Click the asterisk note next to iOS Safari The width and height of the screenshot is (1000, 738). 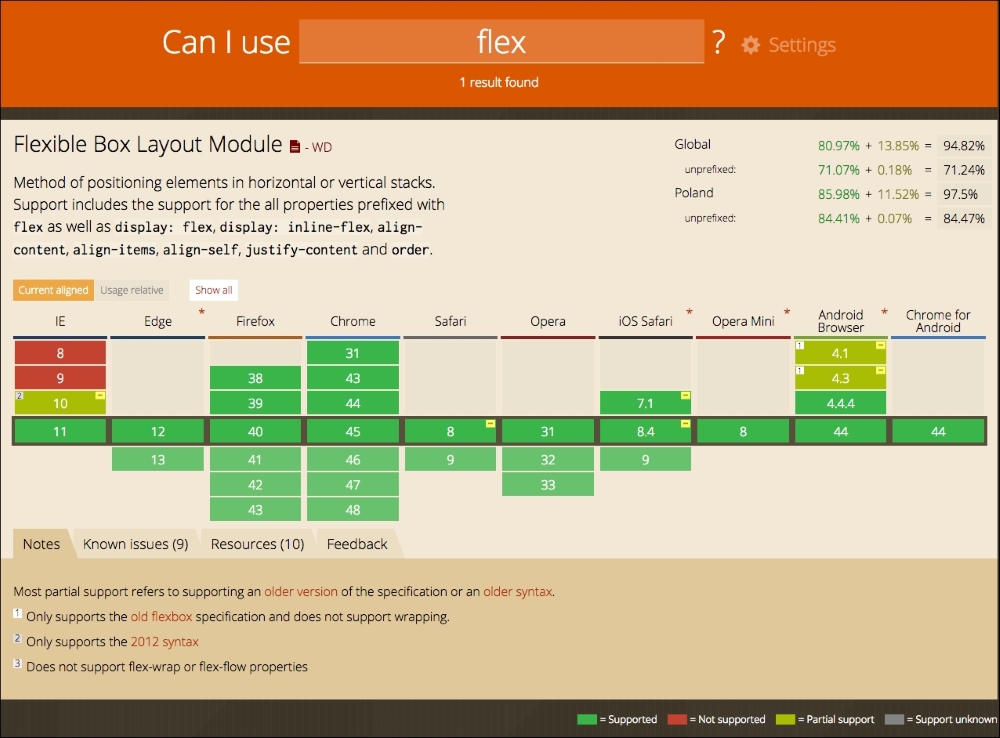[689, 312]
